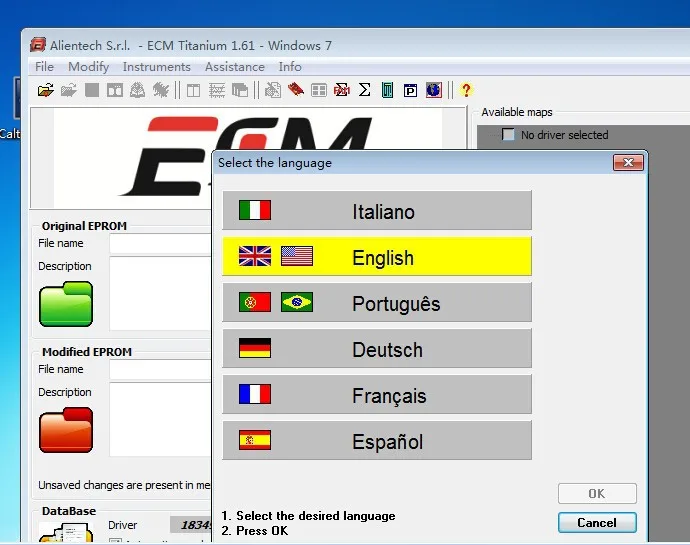Open the Instruments menu

click(x=157, y=67)
